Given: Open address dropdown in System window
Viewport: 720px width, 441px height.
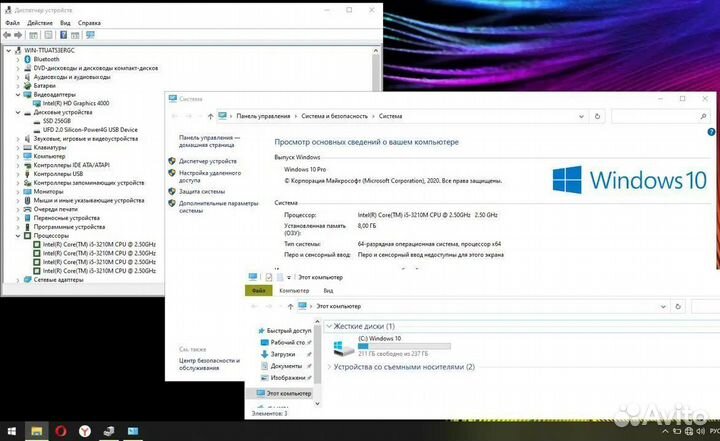Looking at the screenshot, I should (581, 117).
